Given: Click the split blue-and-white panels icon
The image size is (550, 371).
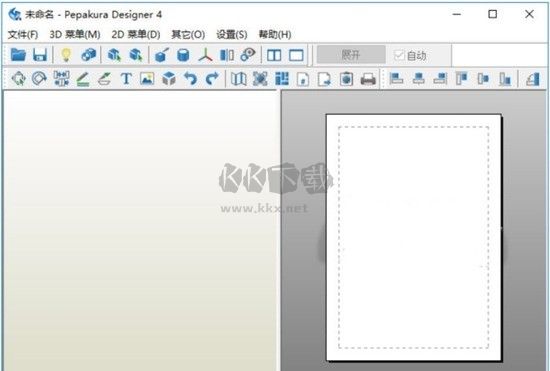Looking at the screenshot, I should (227, 55).
